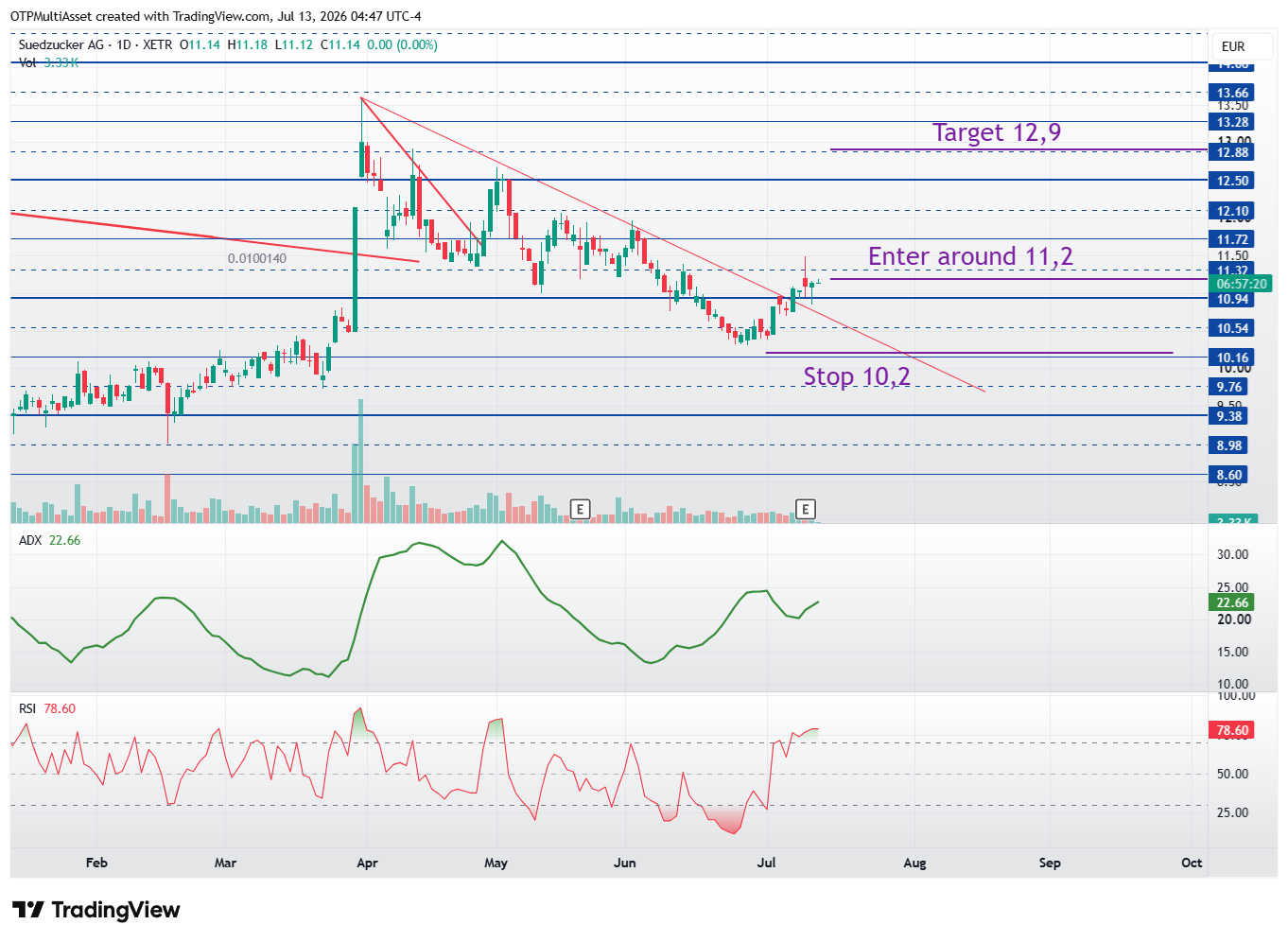This screenshot has width=1288, height=942.
Task: Open the June earnings 'E' marker
Action: [580, 510]
